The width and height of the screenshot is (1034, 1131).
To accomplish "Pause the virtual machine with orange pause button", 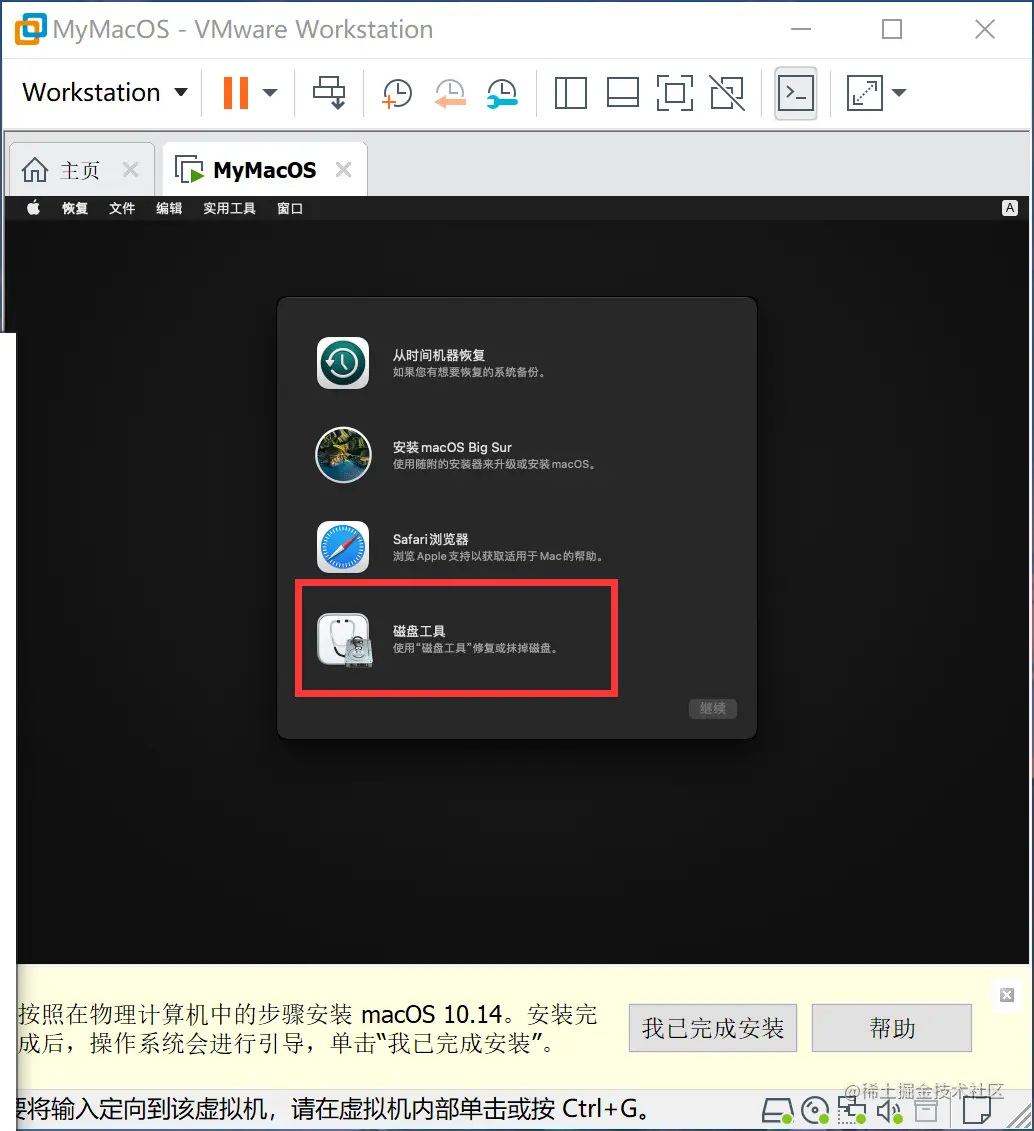I will click(x=236, y=93).
